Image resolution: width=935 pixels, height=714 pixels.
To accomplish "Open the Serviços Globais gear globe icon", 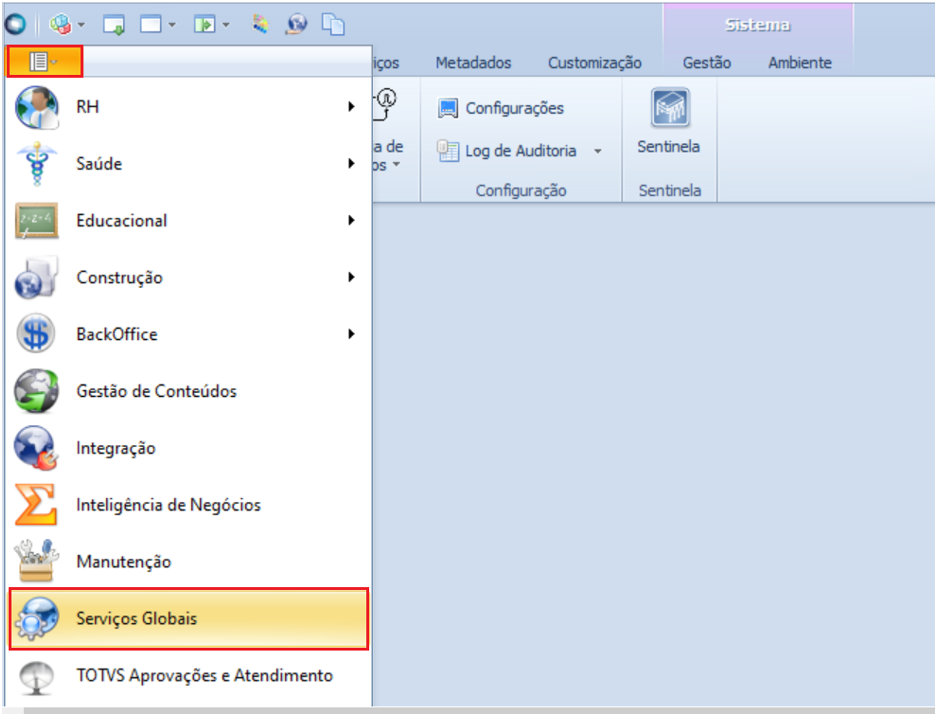I will (37, 619).
